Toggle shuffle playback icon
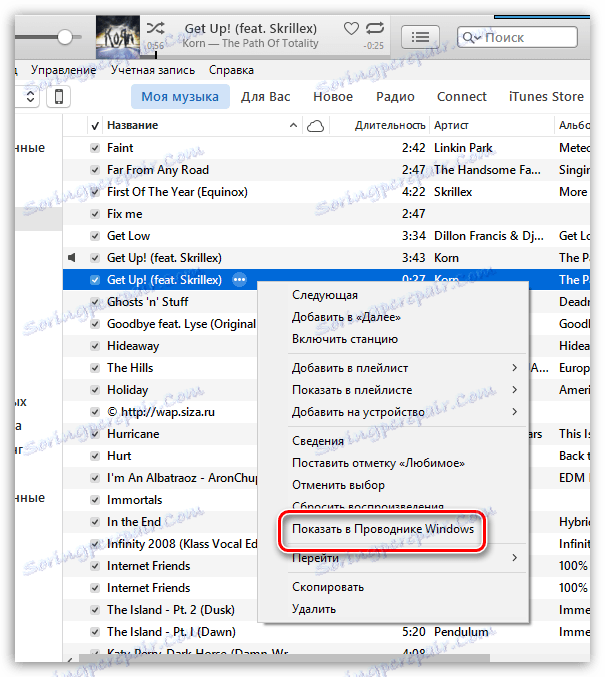 coord(155,28)
